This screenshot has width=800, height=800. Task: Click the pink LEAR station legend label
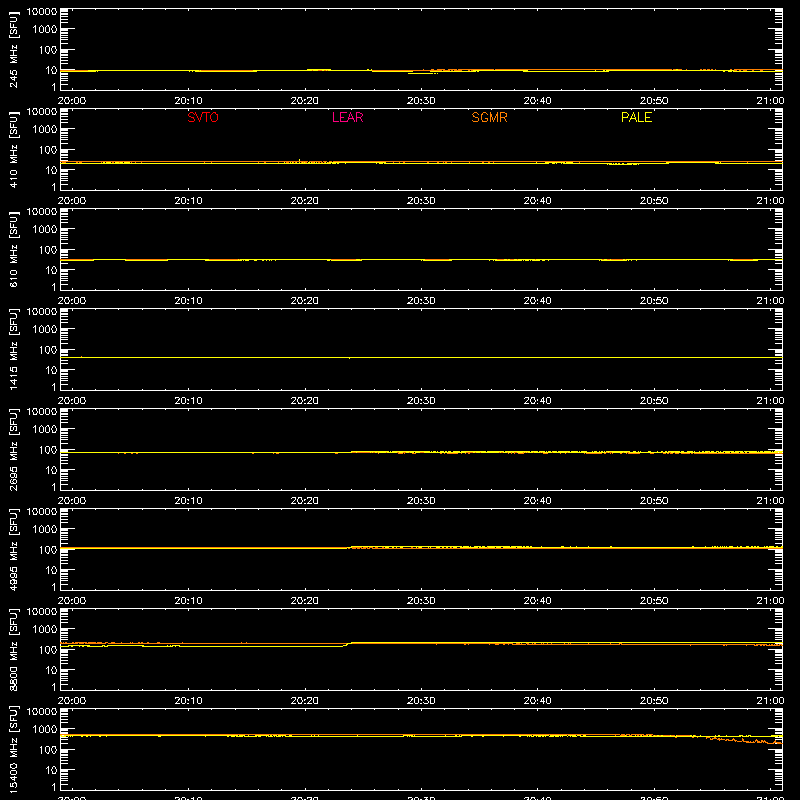(347, 117)
